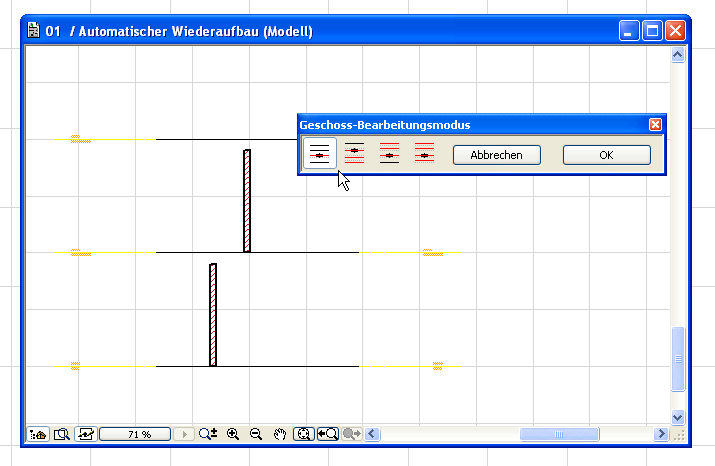Open the zoom presets arrow next to 71 %
The image size is (715, 466).
pyautogui.click(x=184, y=434)
